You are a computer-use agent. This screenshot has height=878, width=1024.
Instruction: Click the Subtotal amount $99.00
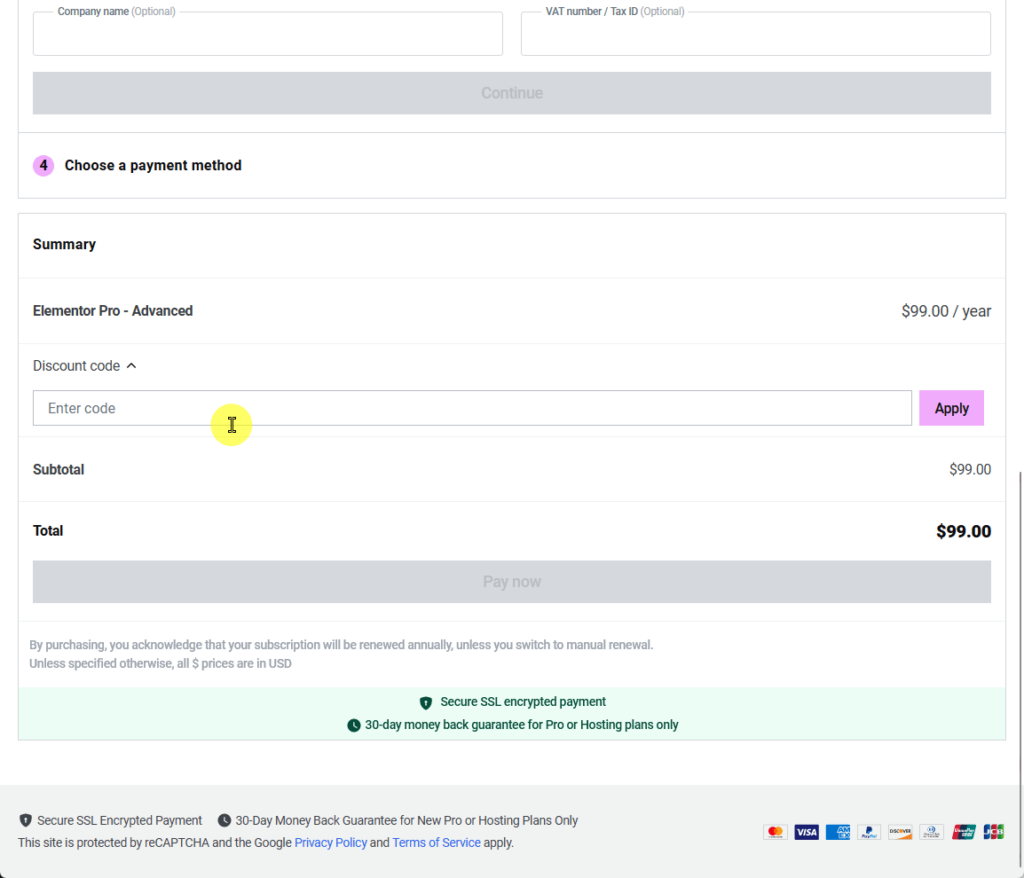click(970, 470)
